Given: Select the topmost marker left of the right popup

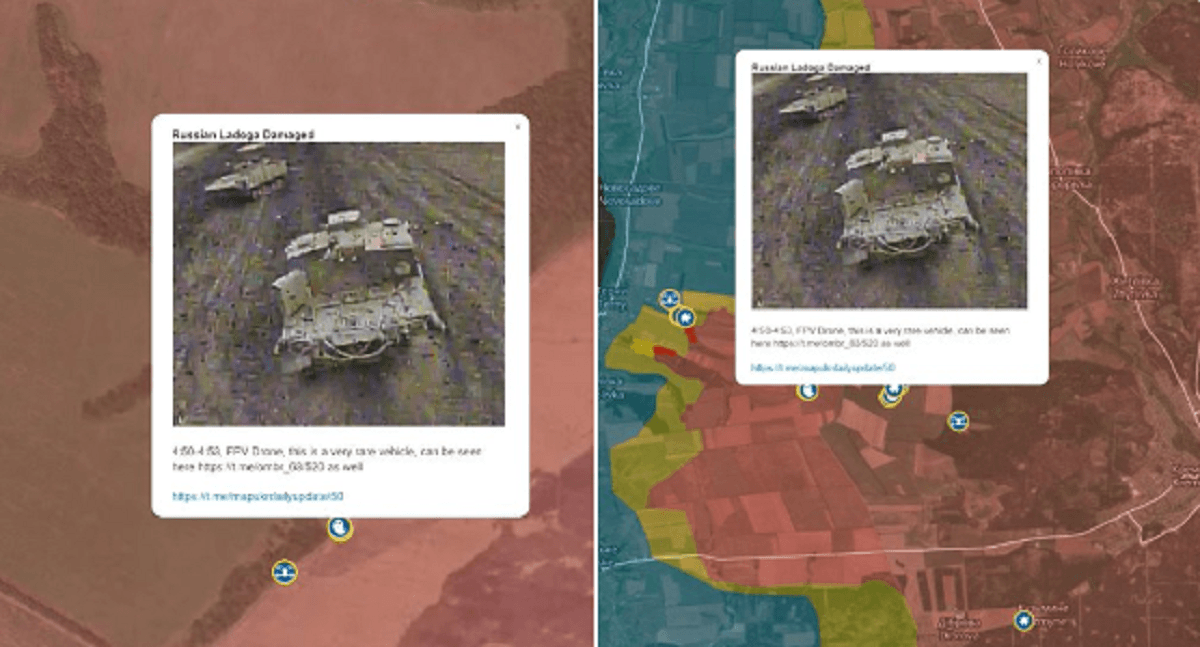Looking at the screenshot, I should [x=670, y=298].
